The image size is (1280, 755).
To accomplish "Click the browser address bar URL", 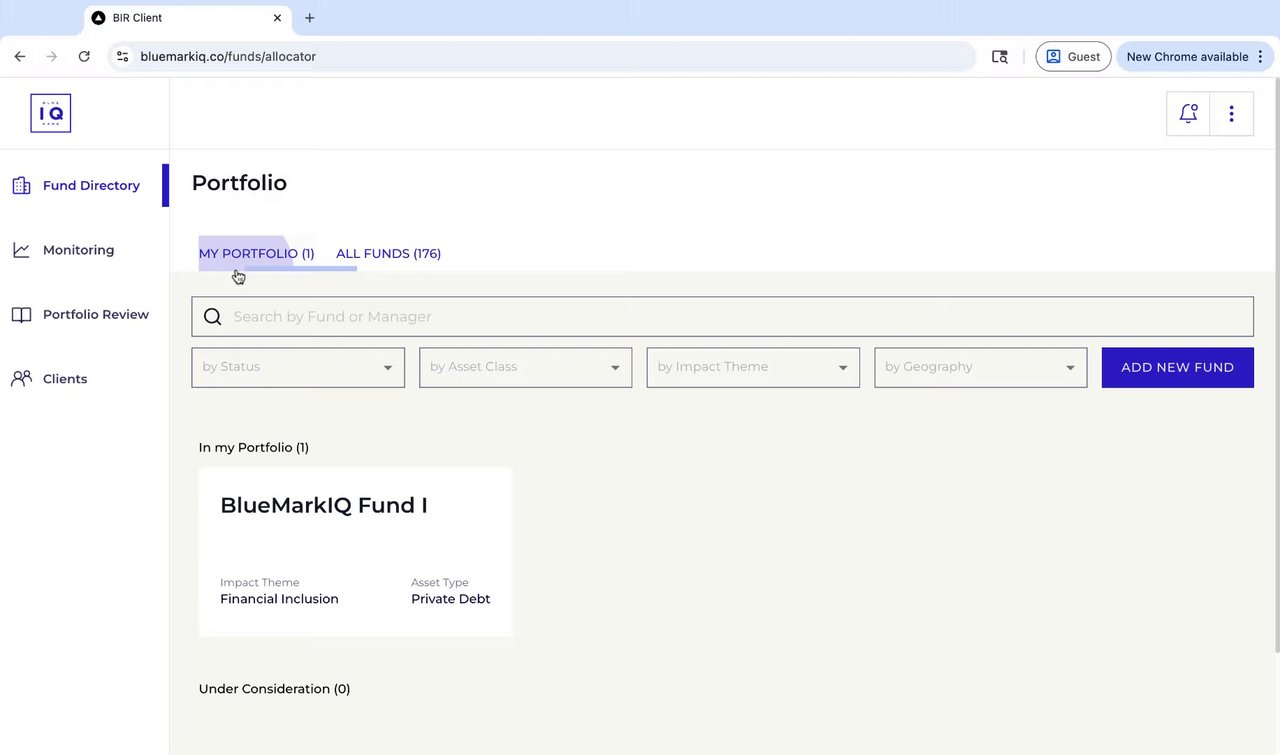I will pos(228,57).
